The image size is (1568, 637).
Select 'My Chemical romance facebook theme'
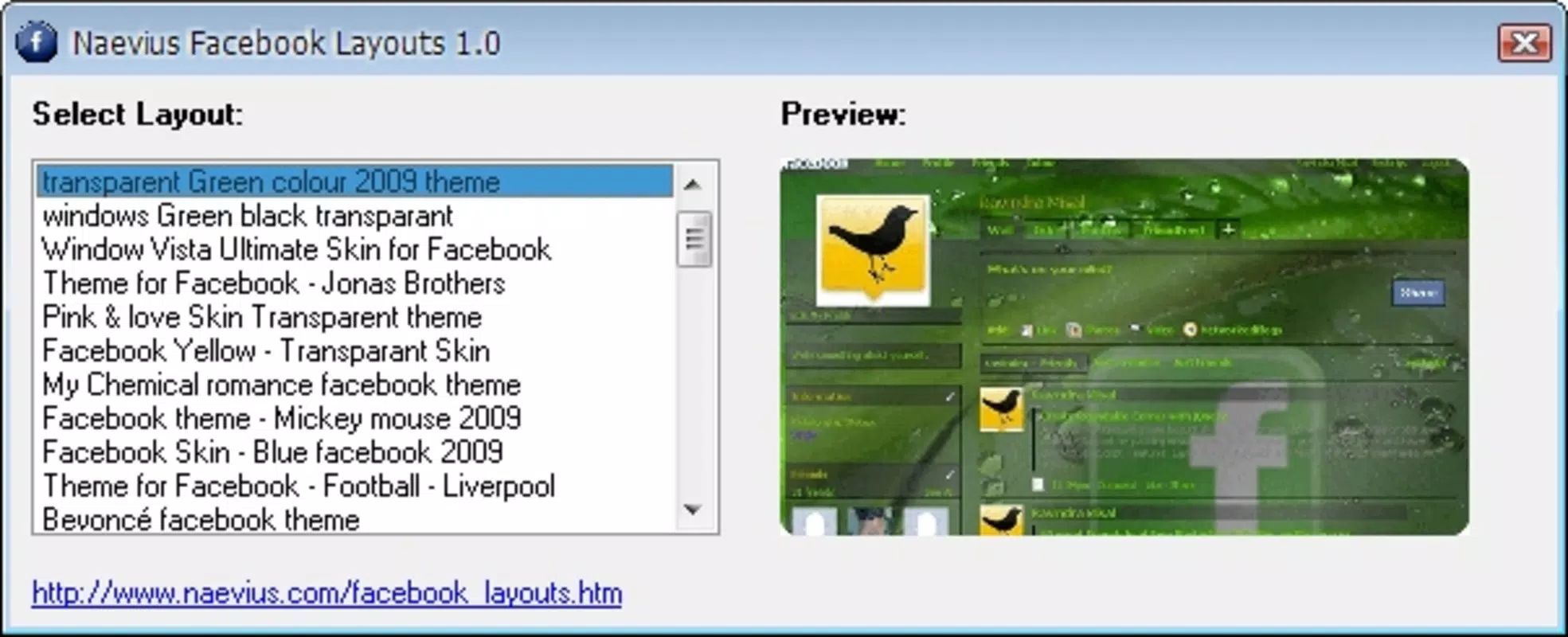coord(355,385)
